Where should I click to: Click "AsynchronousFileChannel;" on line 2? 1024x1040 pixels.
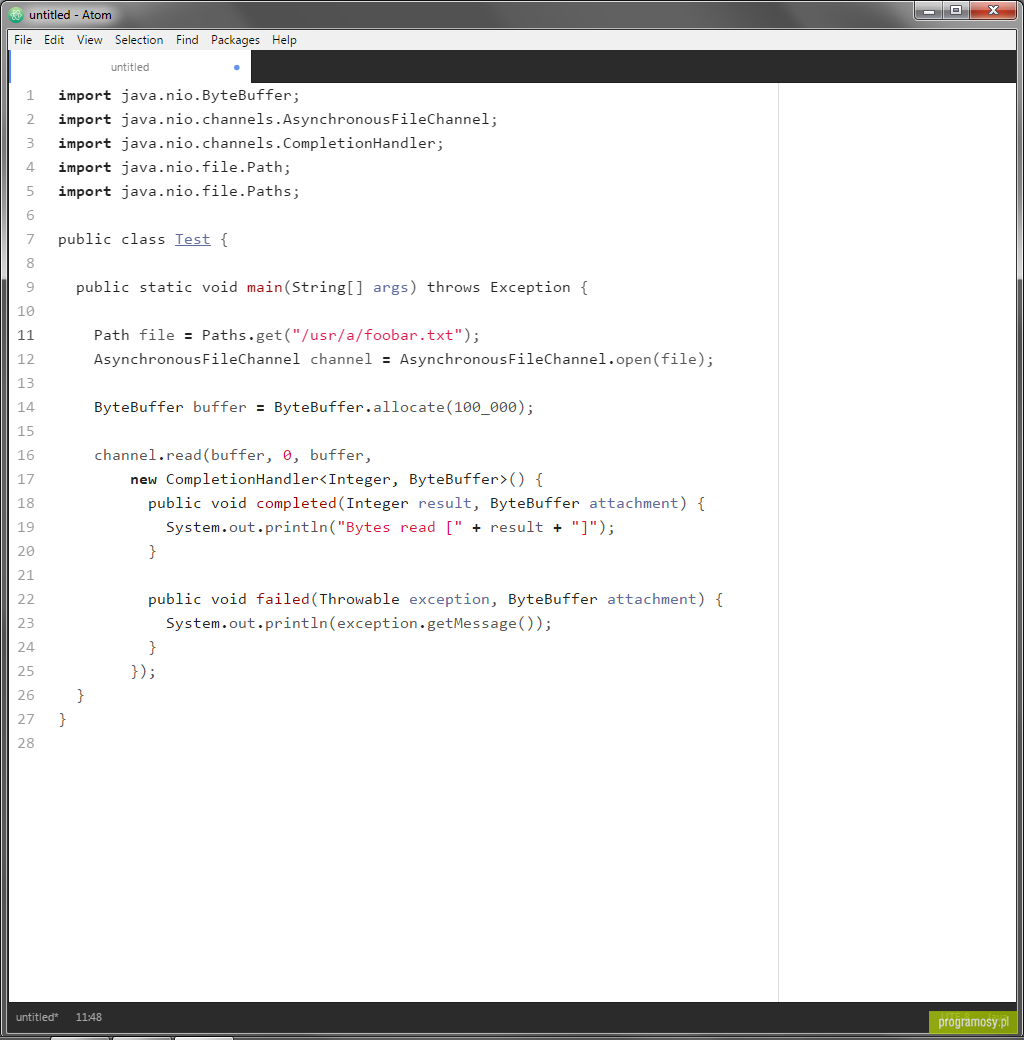point(390,119)
